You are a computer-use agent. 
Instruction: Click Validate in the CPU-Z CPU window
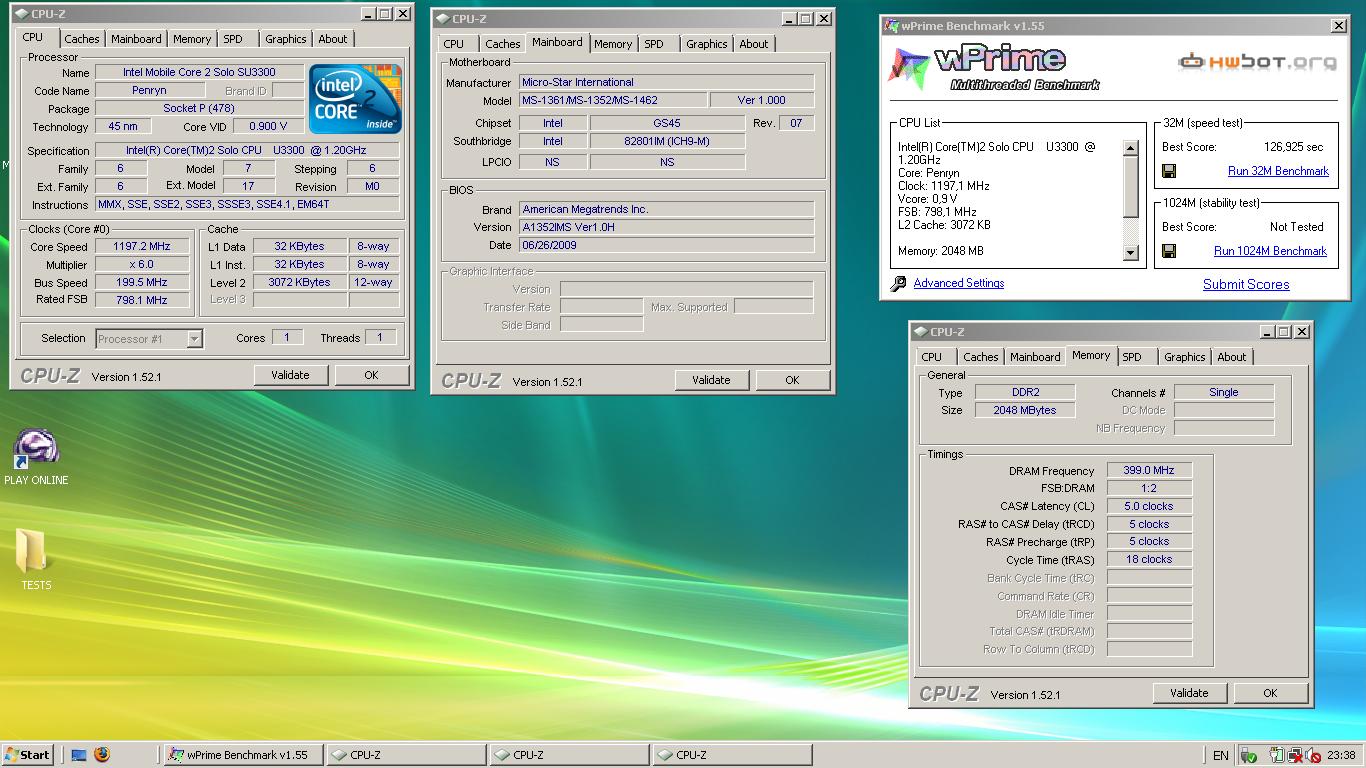pos(290,375)
